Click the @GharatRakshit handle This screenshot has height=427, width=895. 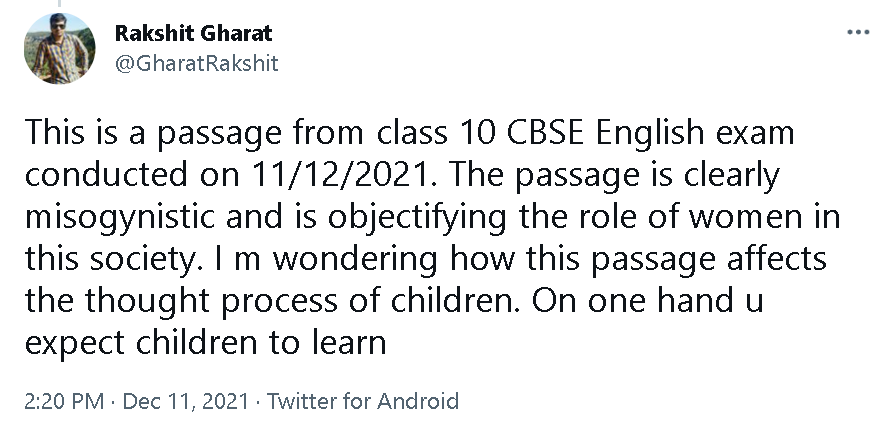point(197,63)
